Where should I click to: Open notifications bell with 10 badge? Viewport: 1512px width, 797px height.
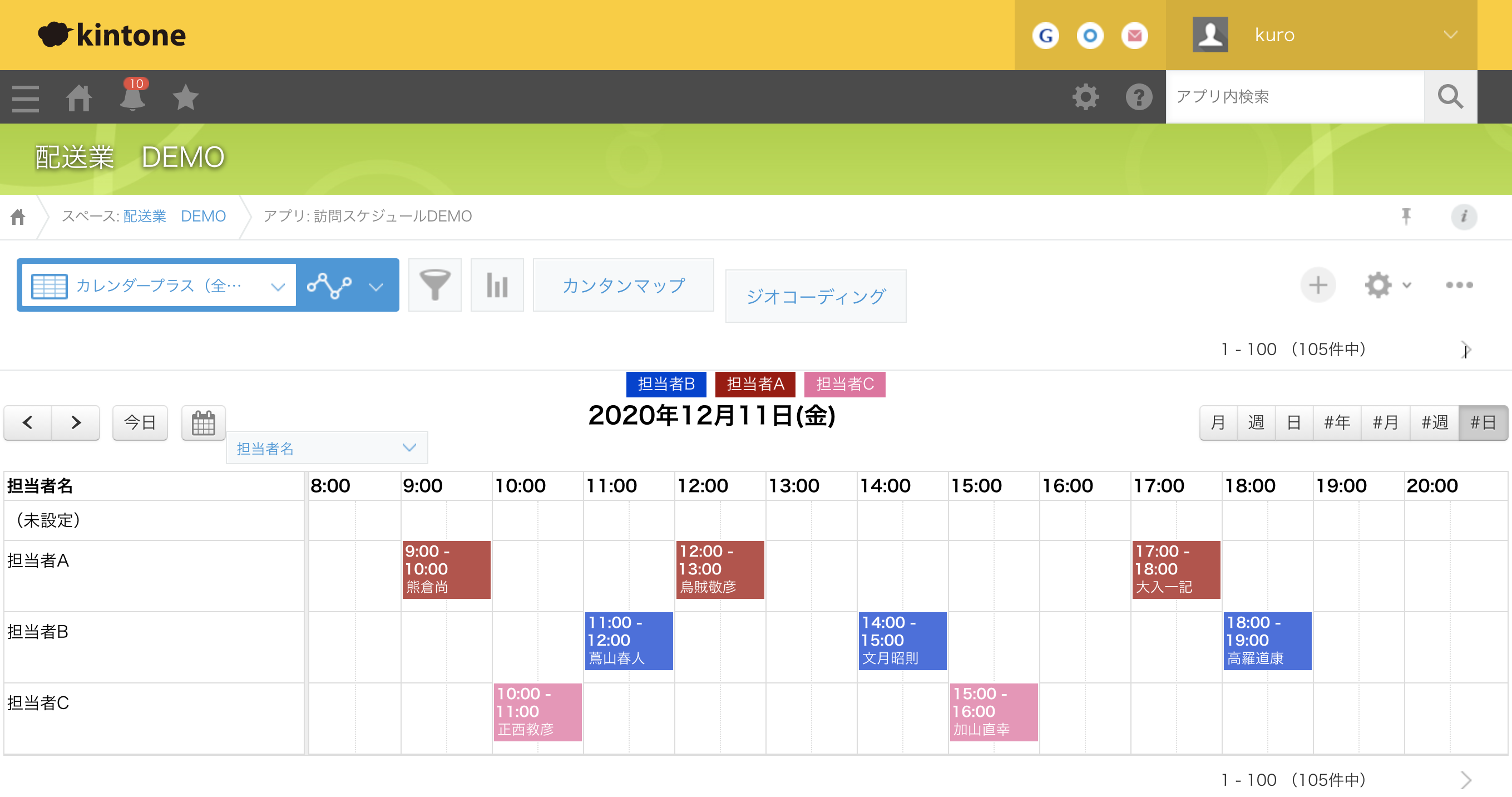132,95
